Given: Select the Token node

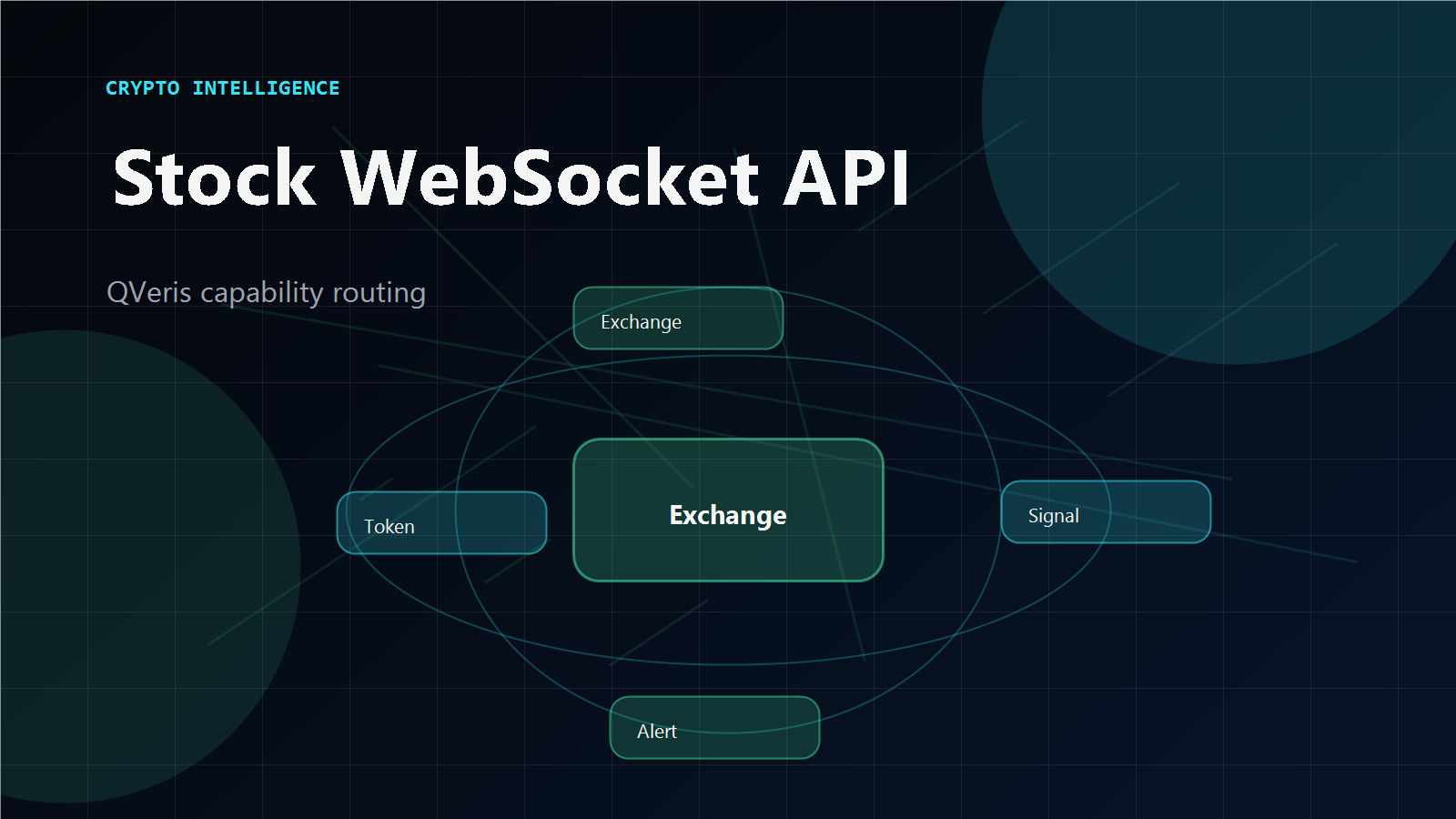Looking at the screenshot, I should 441,522.
